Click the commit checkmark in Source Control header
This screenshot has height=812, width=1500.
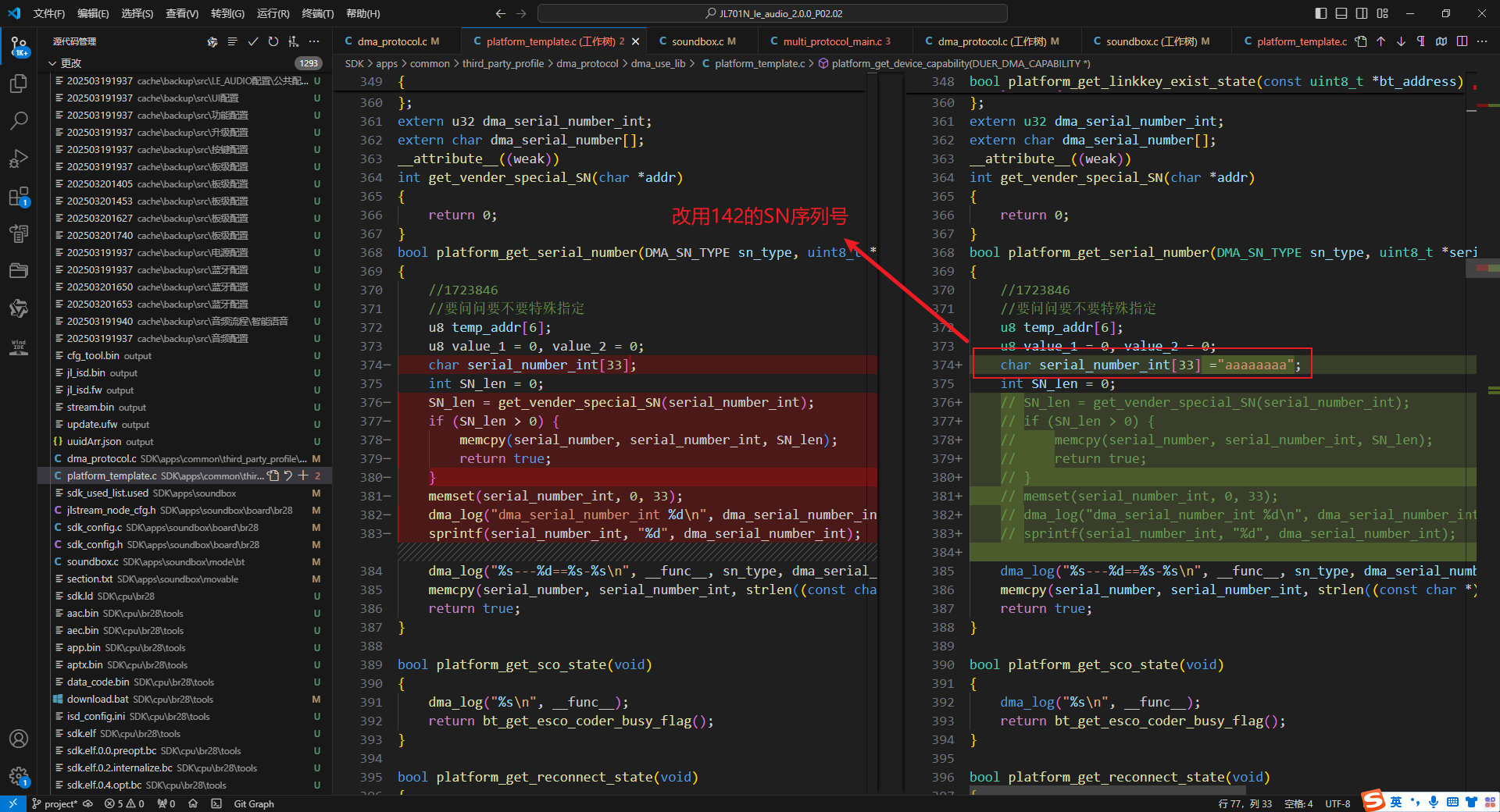(253, 41)
